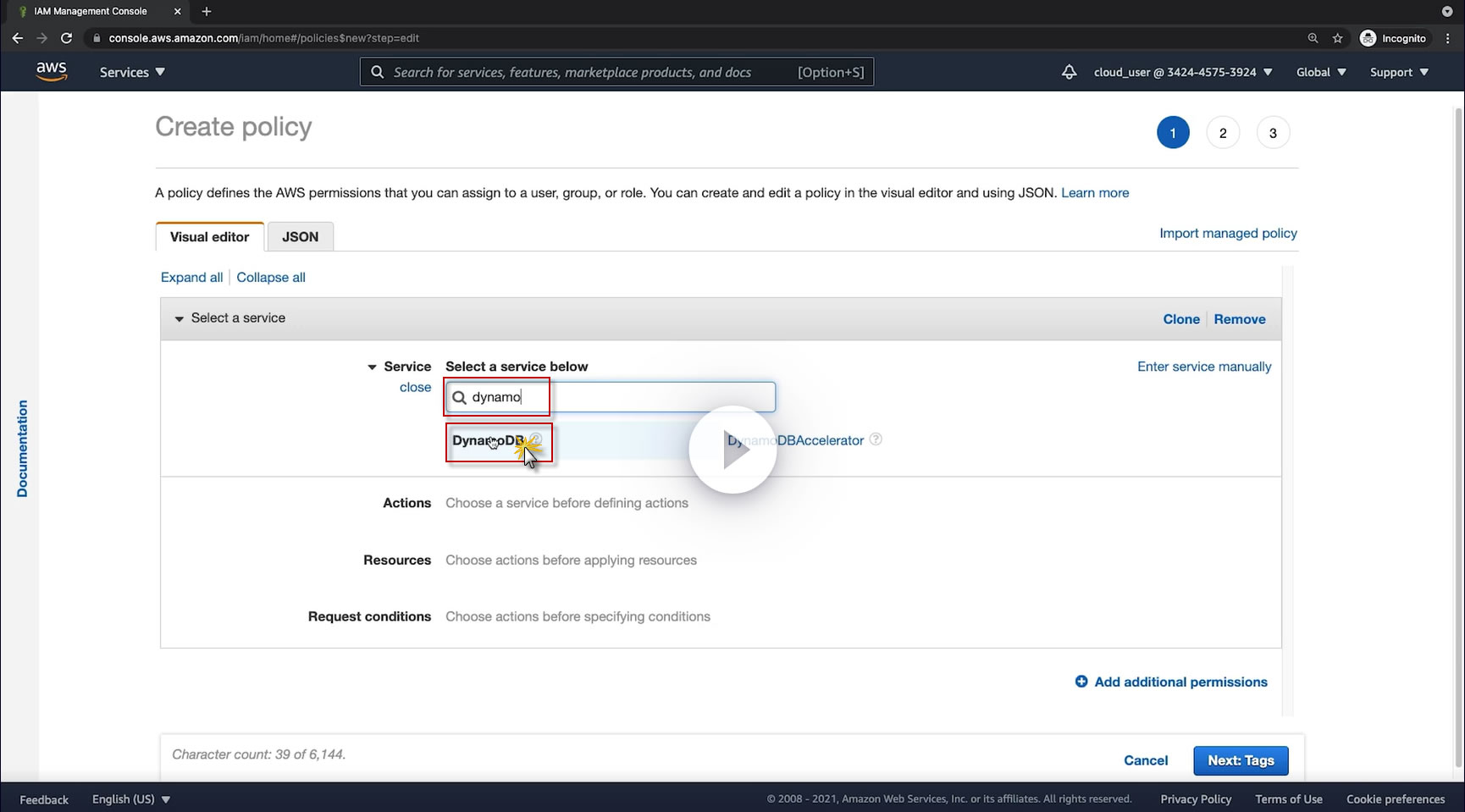1465x812 pixels.
Task: Collapse the Select a service section
Action: (x=180, y=318)
